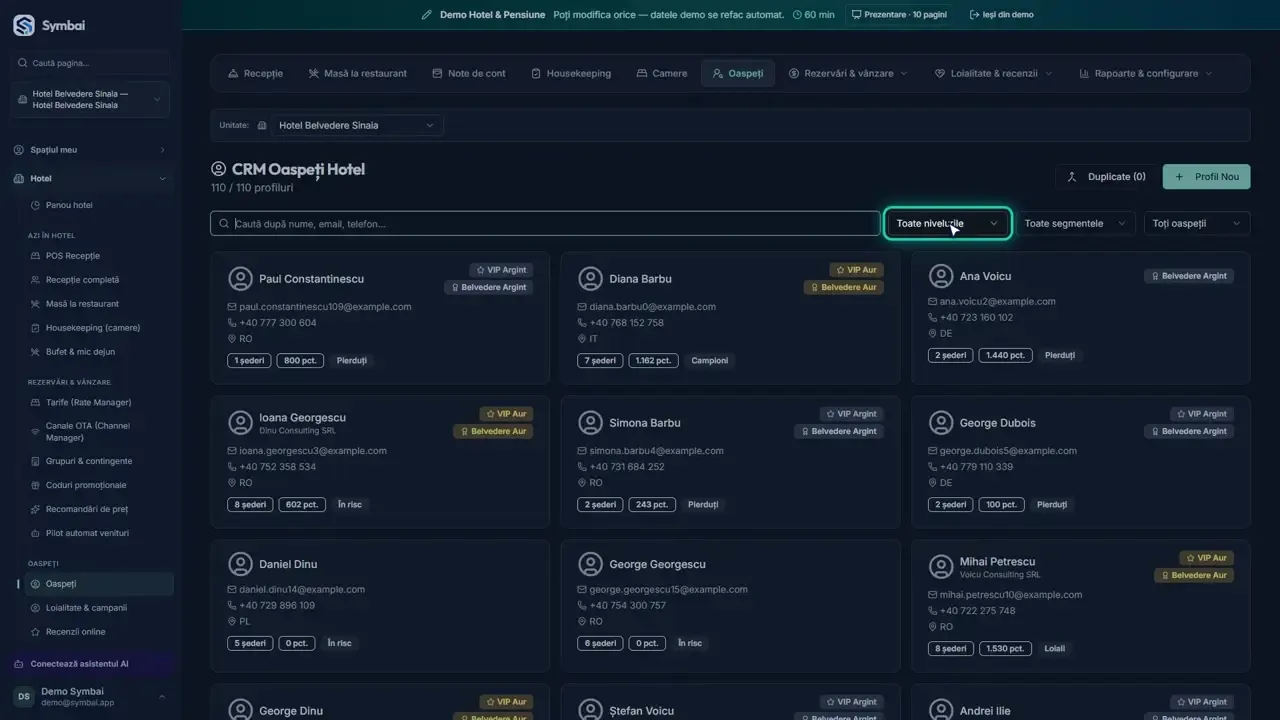Switch to Housekeeping tab
This screenshot has width=1280, height=720.
[x=571, y=73]
